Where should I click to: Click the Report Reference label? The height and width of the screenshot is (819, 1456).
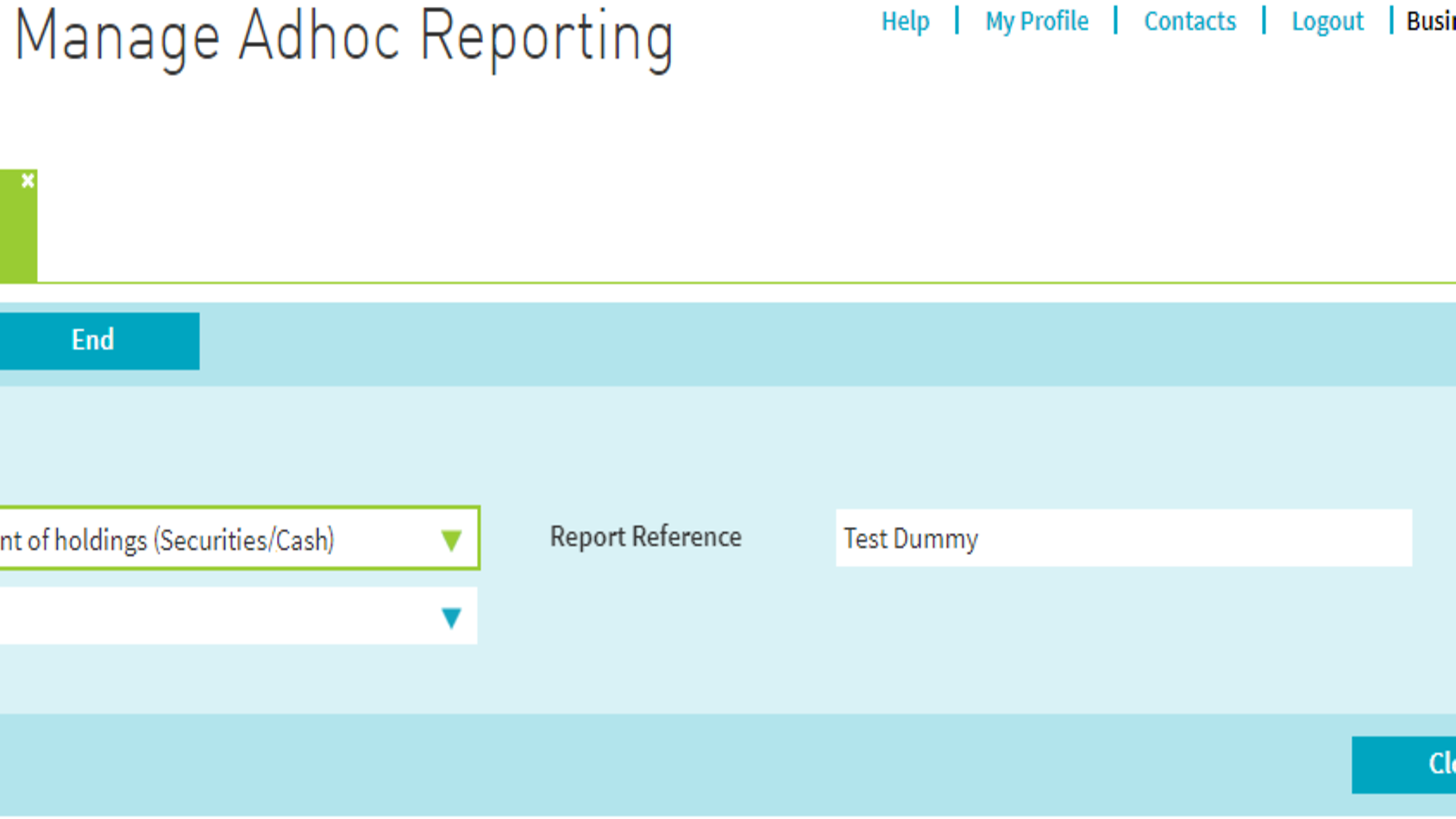pyautogui.click(x=645, y=537)
